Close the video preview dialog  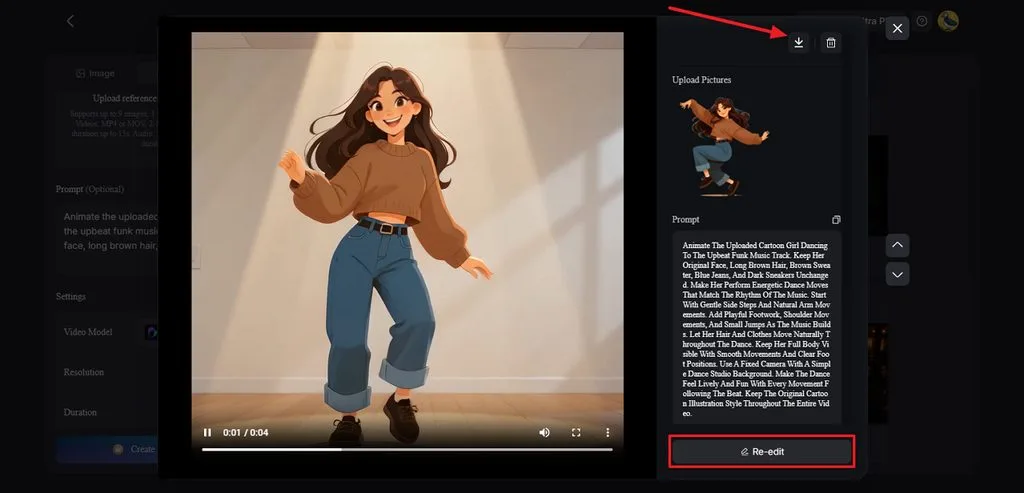coord(897,28)
